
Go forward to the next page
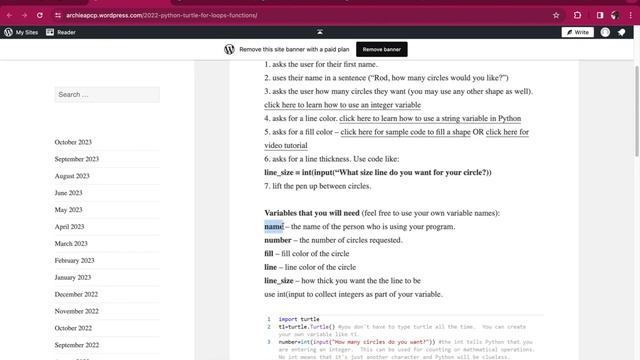click(x=24, y=16)
